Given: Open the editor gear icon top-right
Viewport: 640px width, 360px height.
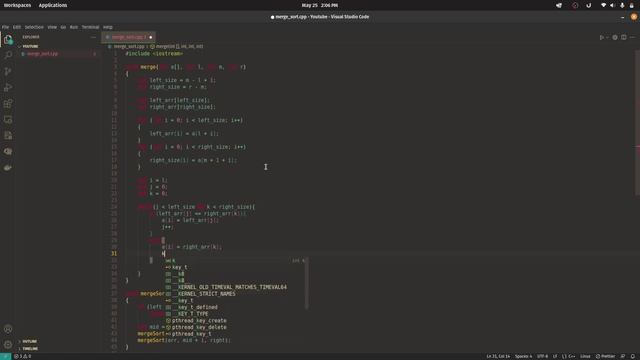Looking at the screenshot, I should tap(615, 37).
